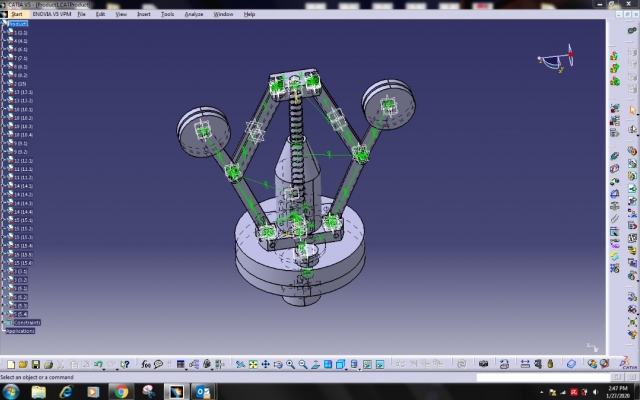Click the New document icon
640x400 pixels.
(x=11, y=364)
